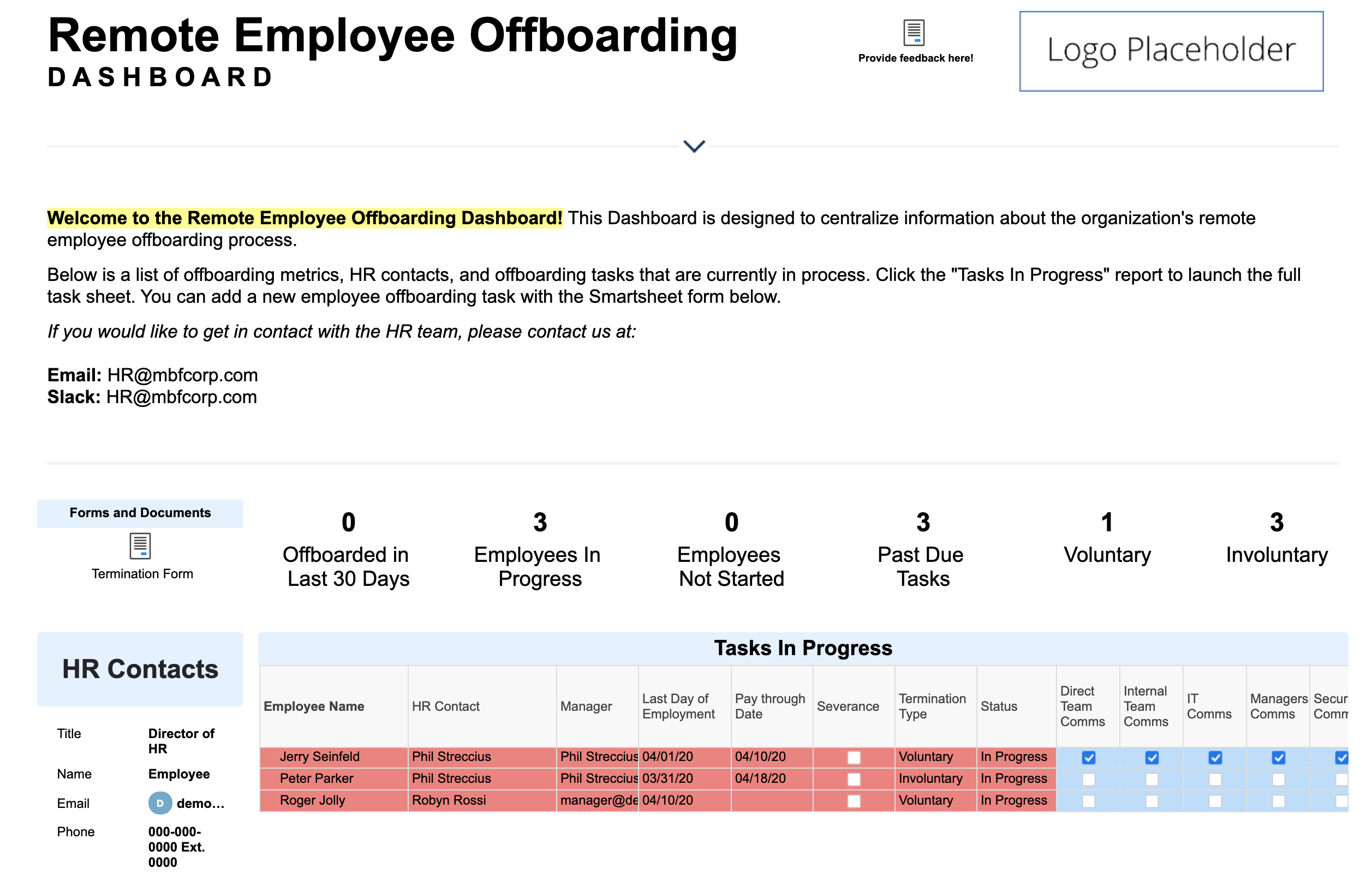Image resolution: width=1372 pixels, height=875 pixels.
Task: Collapse the header section with chevron
Action: [694, 146]
